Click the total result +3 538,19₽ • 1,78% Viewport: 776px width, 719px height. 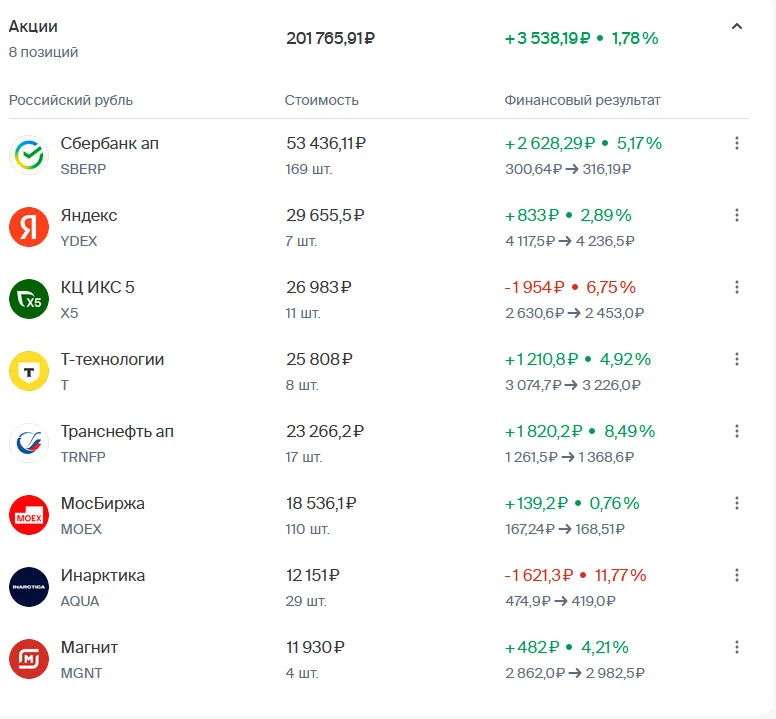582,38
